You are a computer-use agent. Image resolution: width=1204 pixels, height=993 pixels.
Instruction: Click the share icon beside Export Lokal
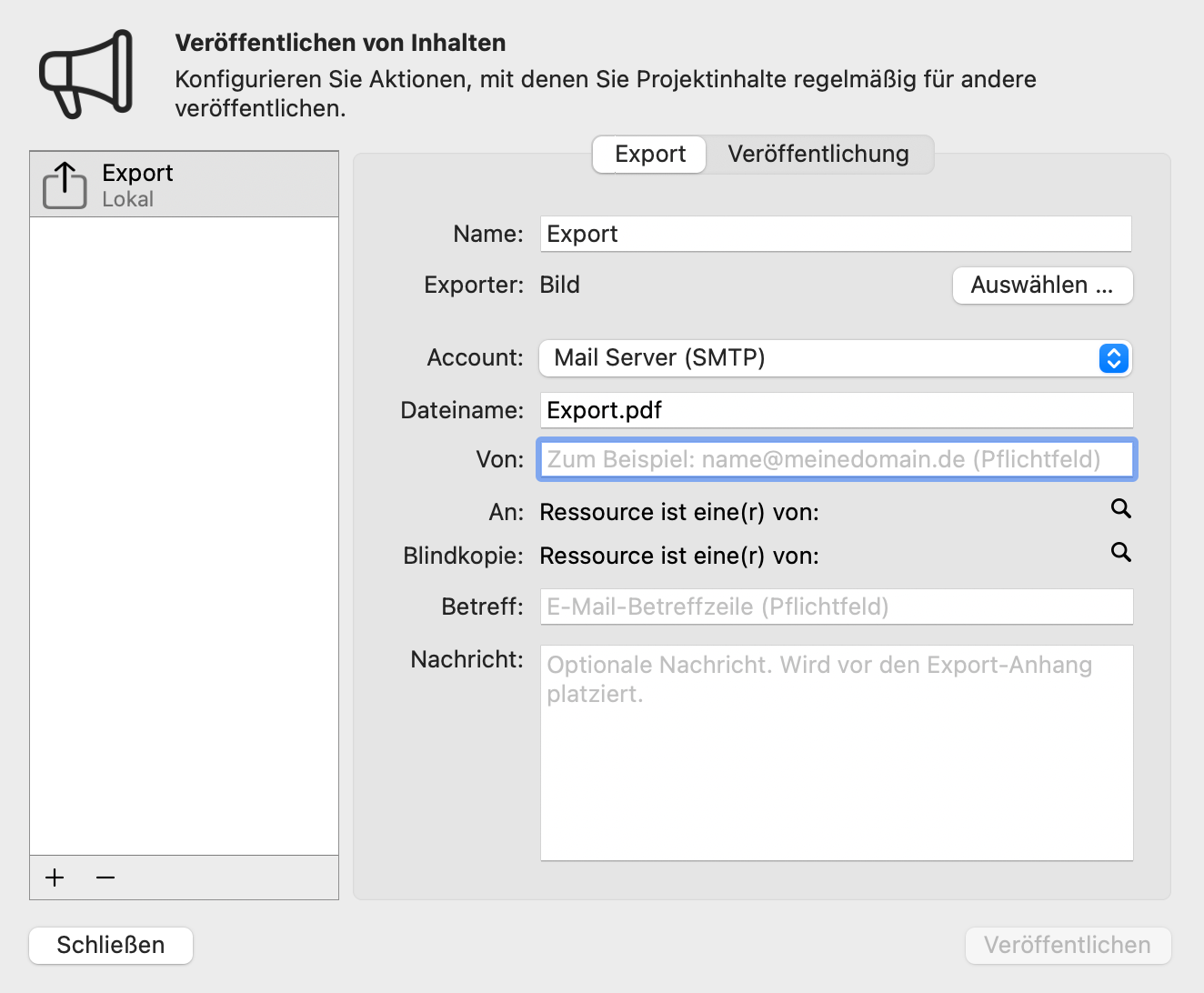pos(64,185)
